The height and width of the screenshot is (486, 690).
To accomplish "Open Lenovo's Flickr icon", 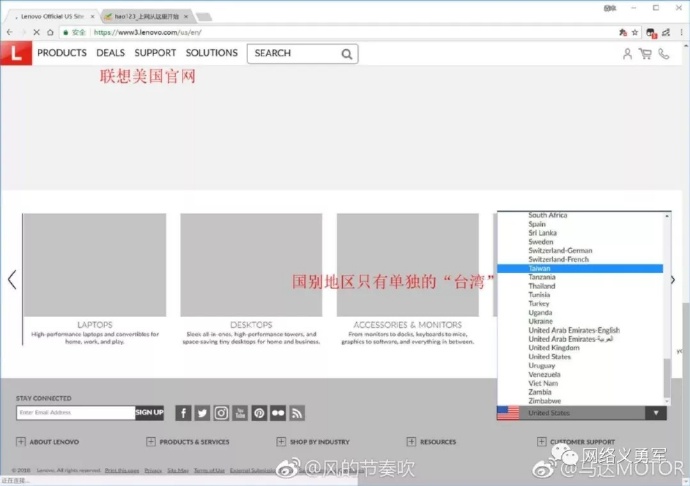I will pyautogui.click(x=278, y=413).
